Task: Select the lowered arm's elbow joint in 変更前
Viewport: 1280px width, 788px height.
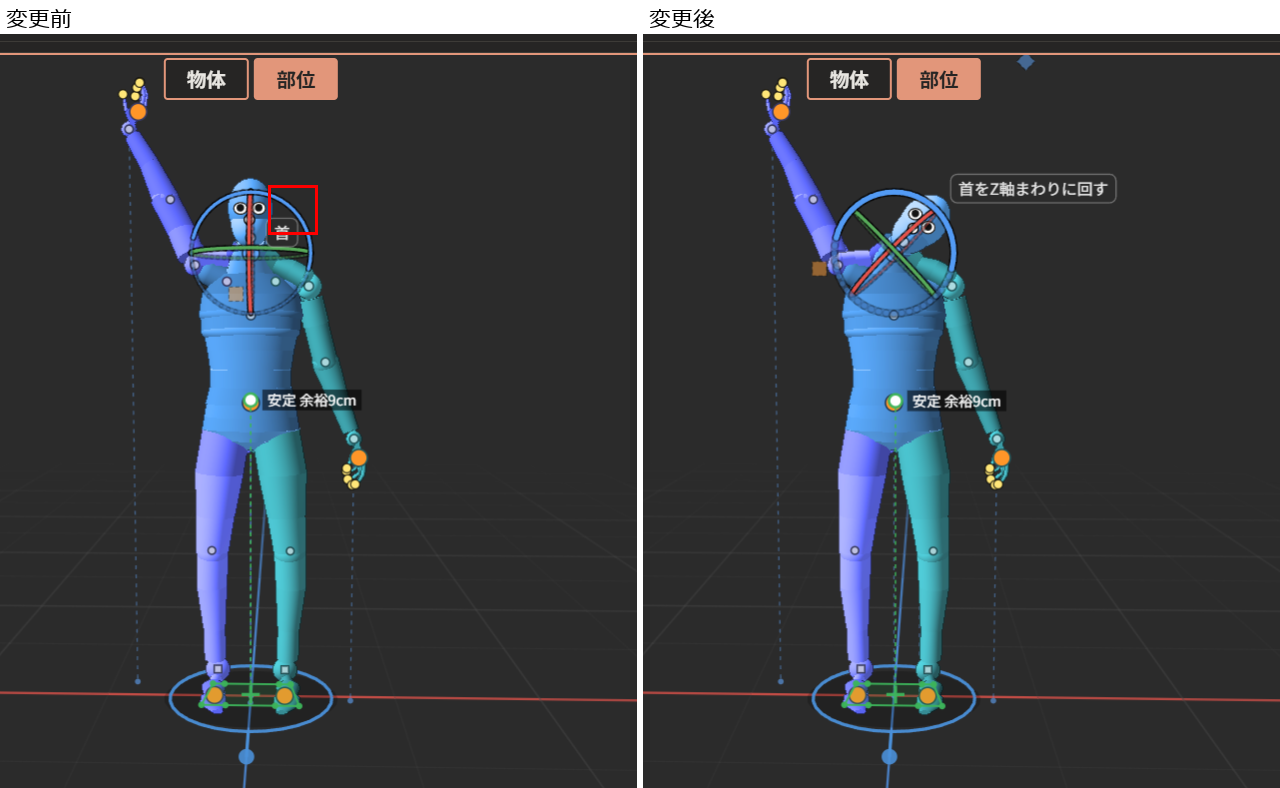Action: coord(325,362)
